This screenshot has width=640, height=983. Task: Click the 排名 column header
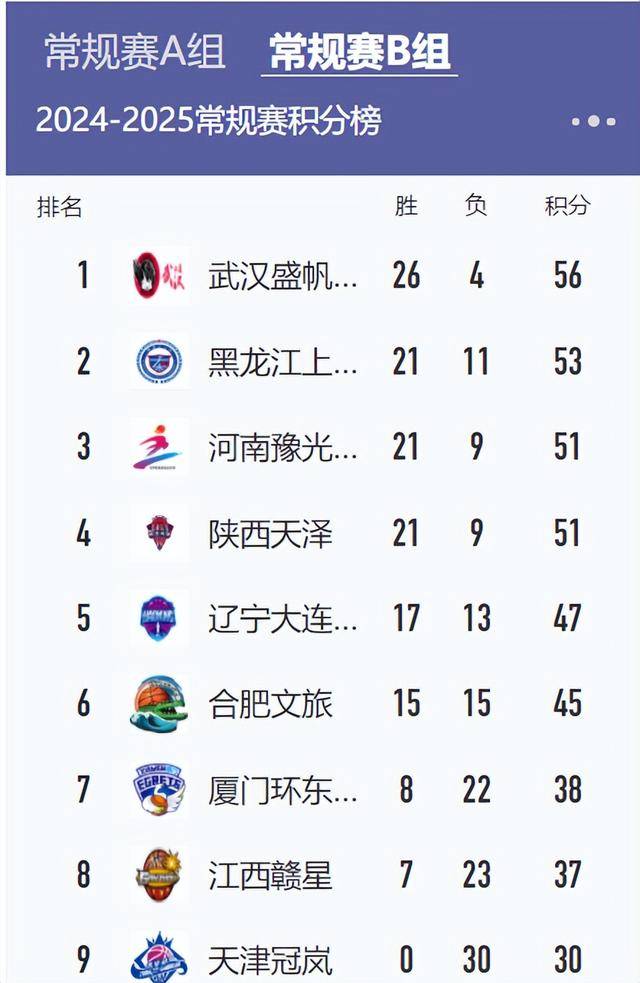(x=55, y=209)
